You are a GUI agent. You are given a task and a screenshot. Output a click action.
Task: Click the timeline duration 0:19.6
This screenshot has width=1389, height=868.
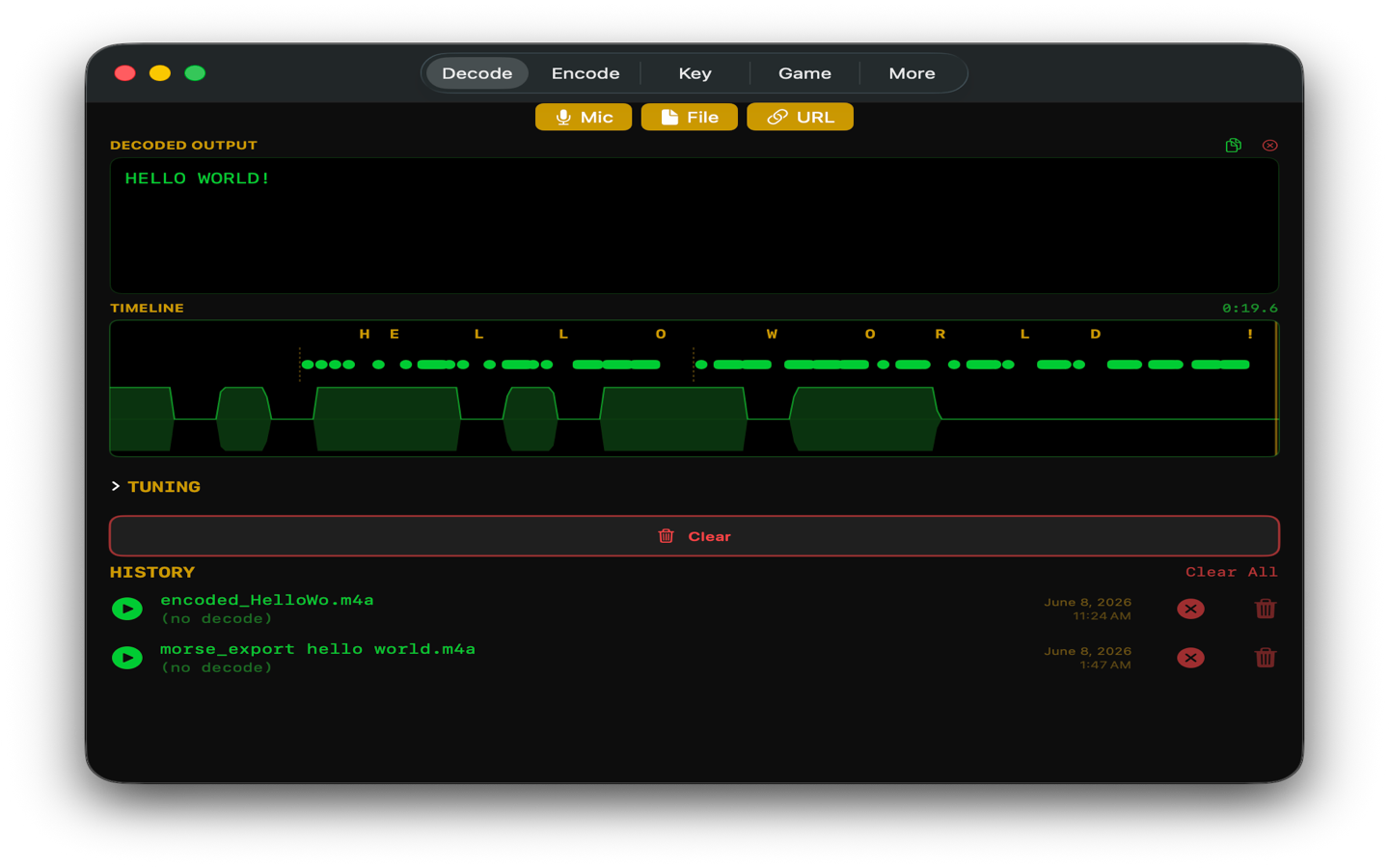point(1250,309)
